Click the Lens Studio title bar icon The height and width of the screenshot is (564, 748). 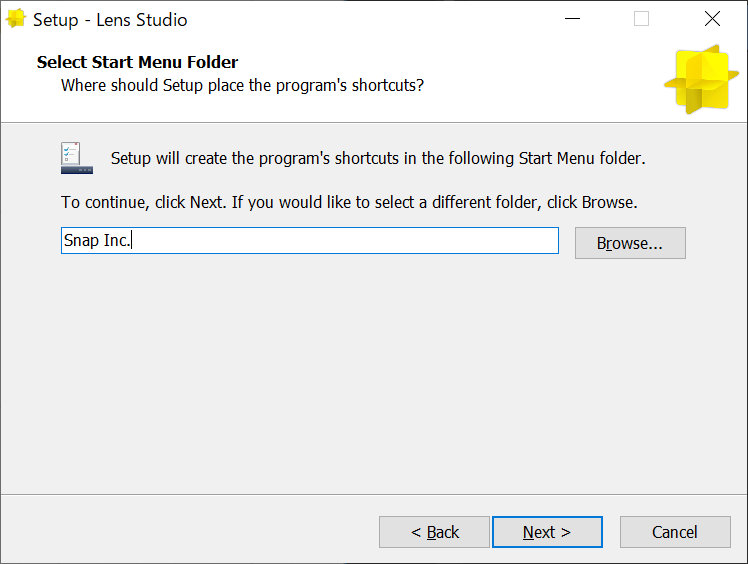tap(15, 19)
